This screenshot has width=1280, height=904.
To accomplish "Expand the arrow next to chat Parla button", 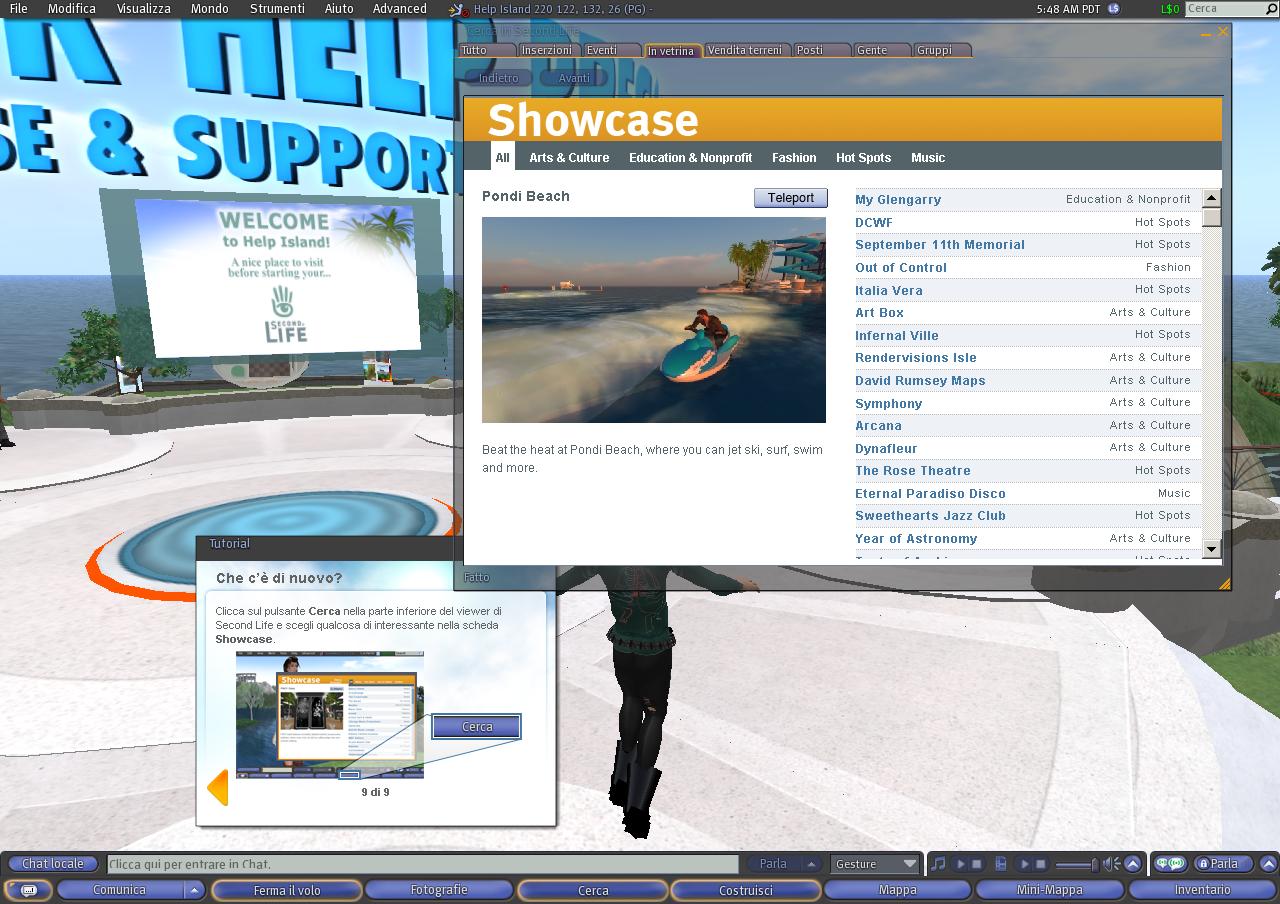I will pyautogui.click(x=812, y=864).
